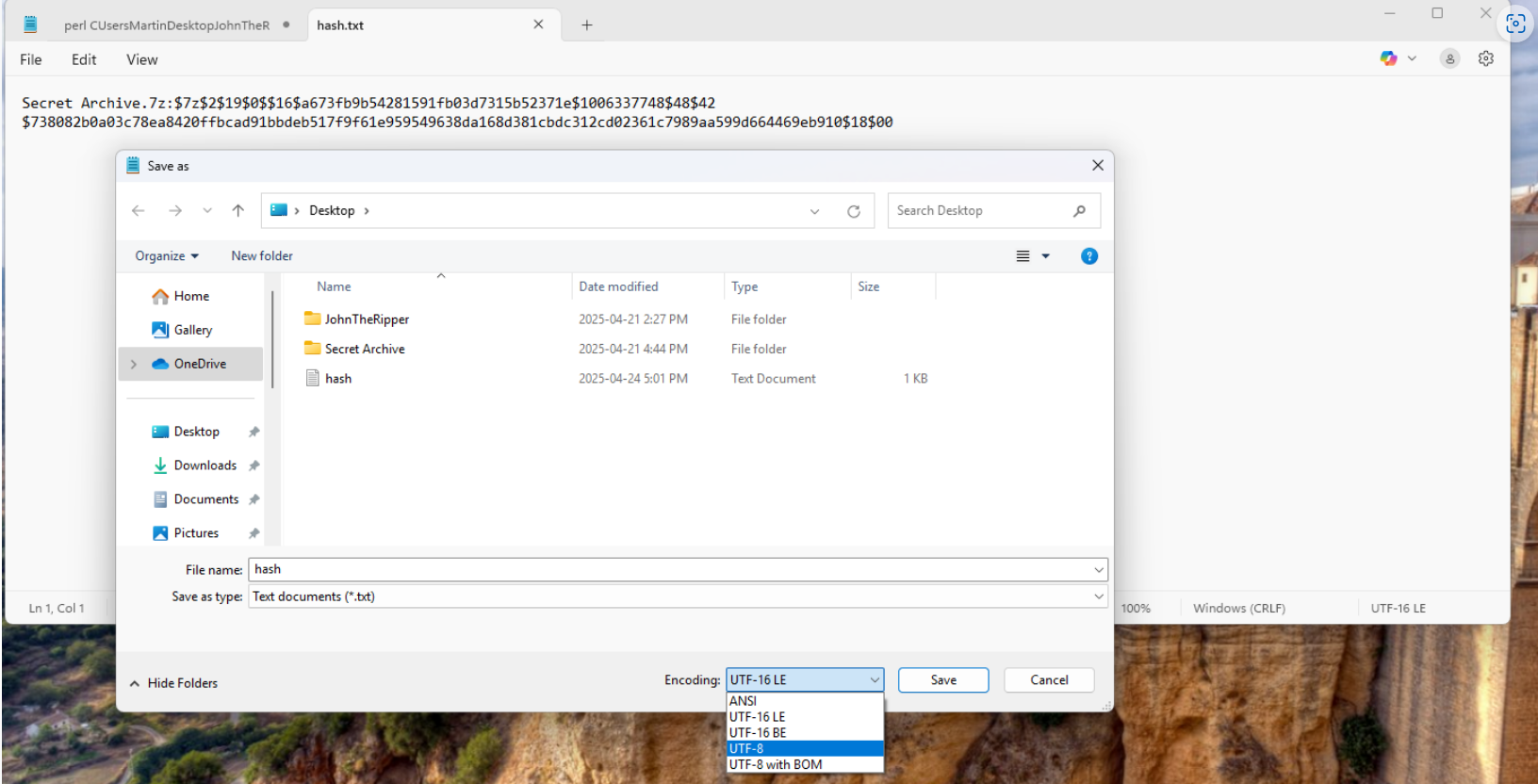The height and width of the screenshot is (784, 1538).
Task: Select UTF-8 in the encoding list
Action: [x=805, y=748]
